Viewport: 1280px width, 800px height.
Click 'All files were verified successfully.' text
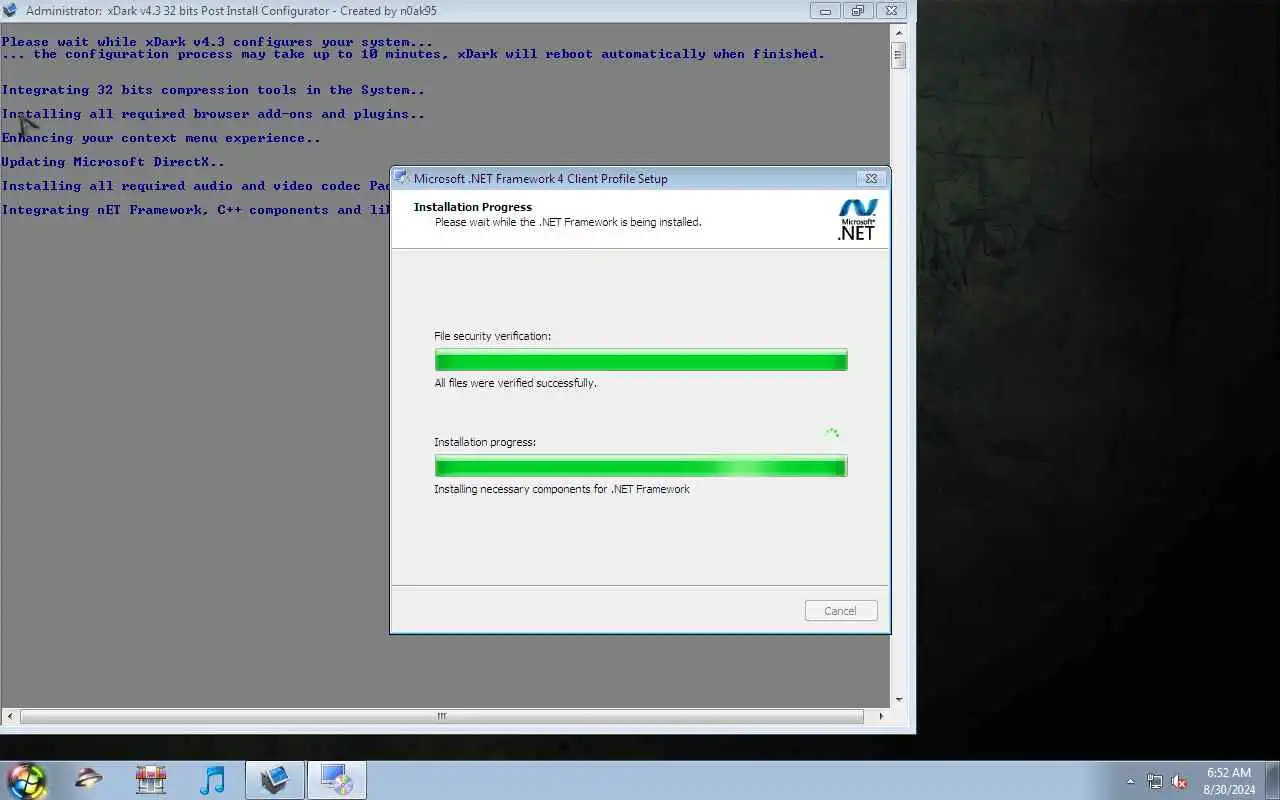click(515, 383)
